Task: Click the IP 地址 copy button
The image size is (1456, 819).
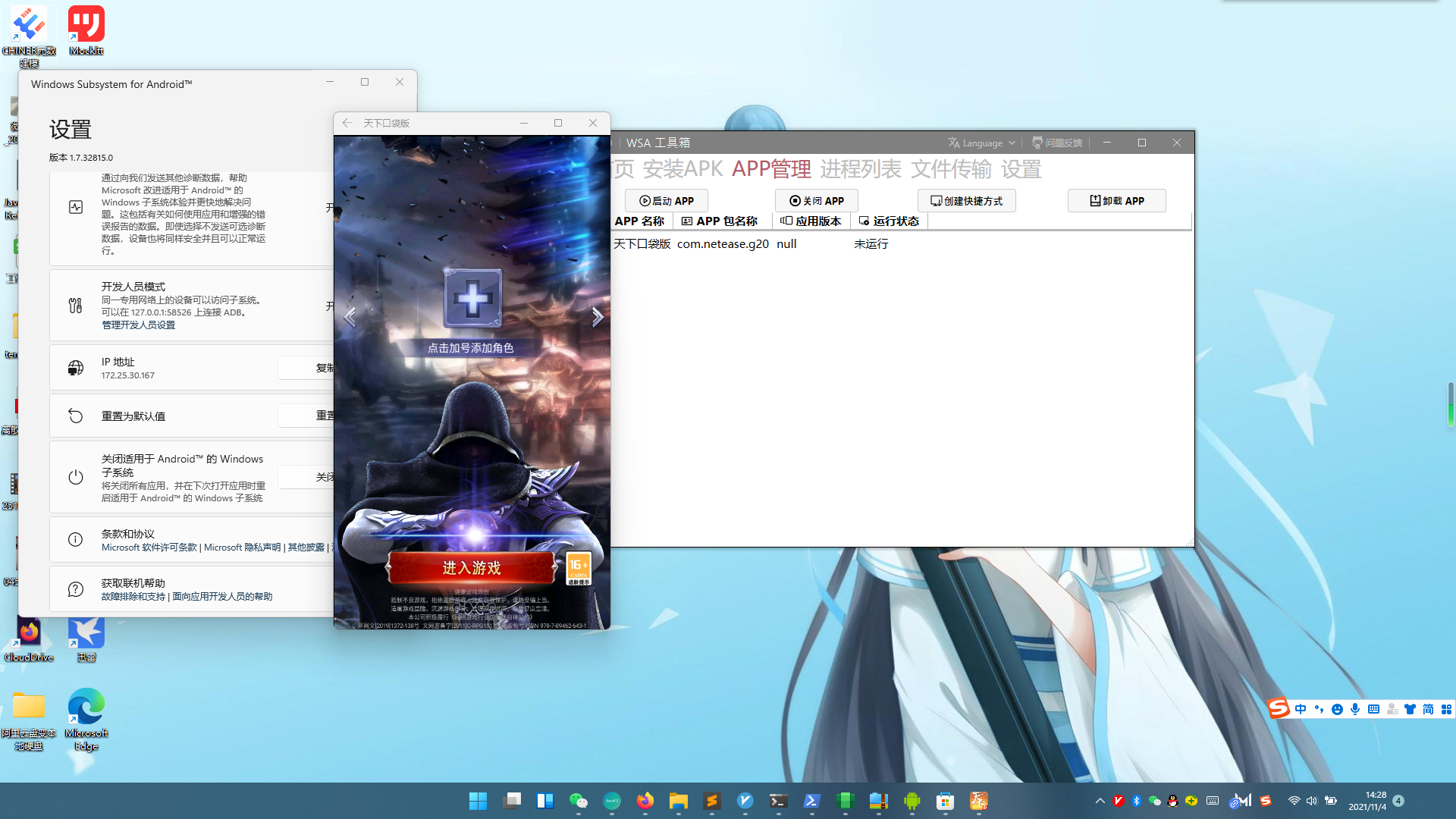Action: pyautogui.click(x=306, y=368)
